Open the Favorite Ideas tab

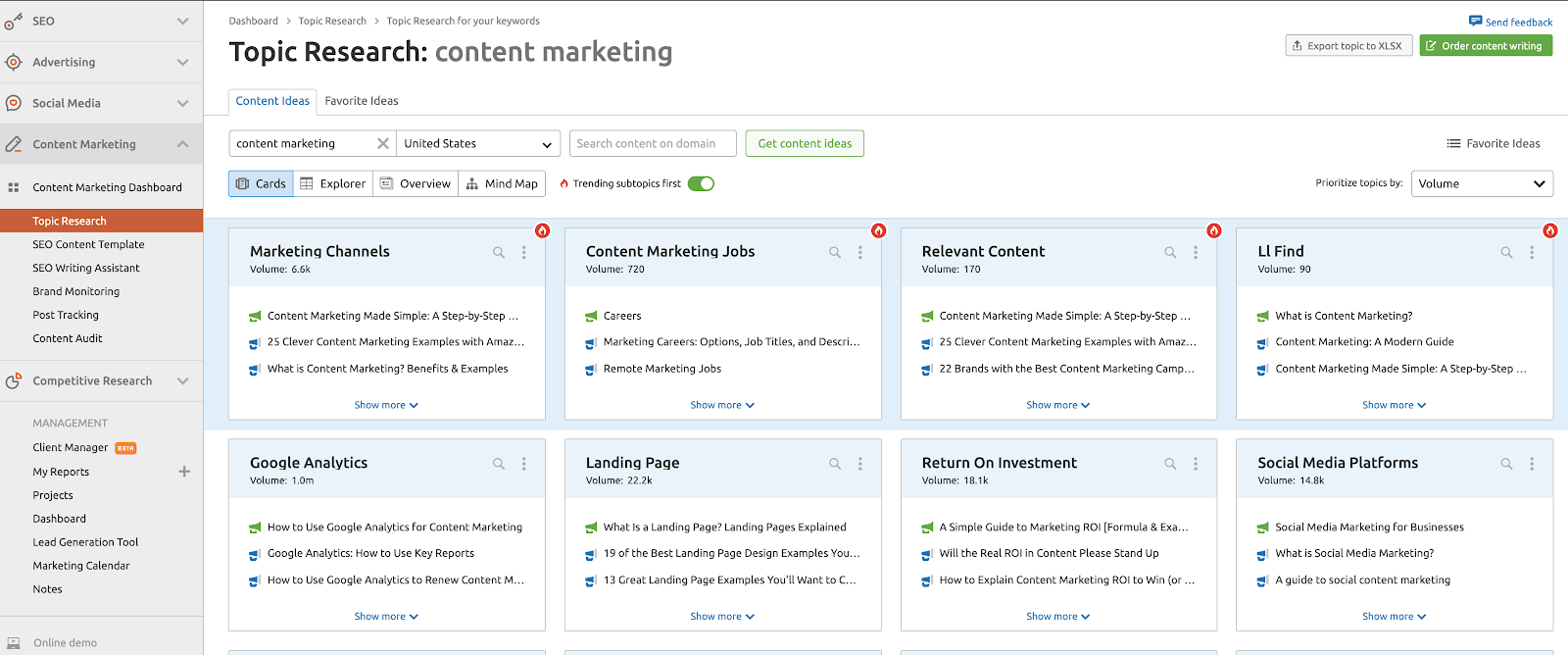362,101
